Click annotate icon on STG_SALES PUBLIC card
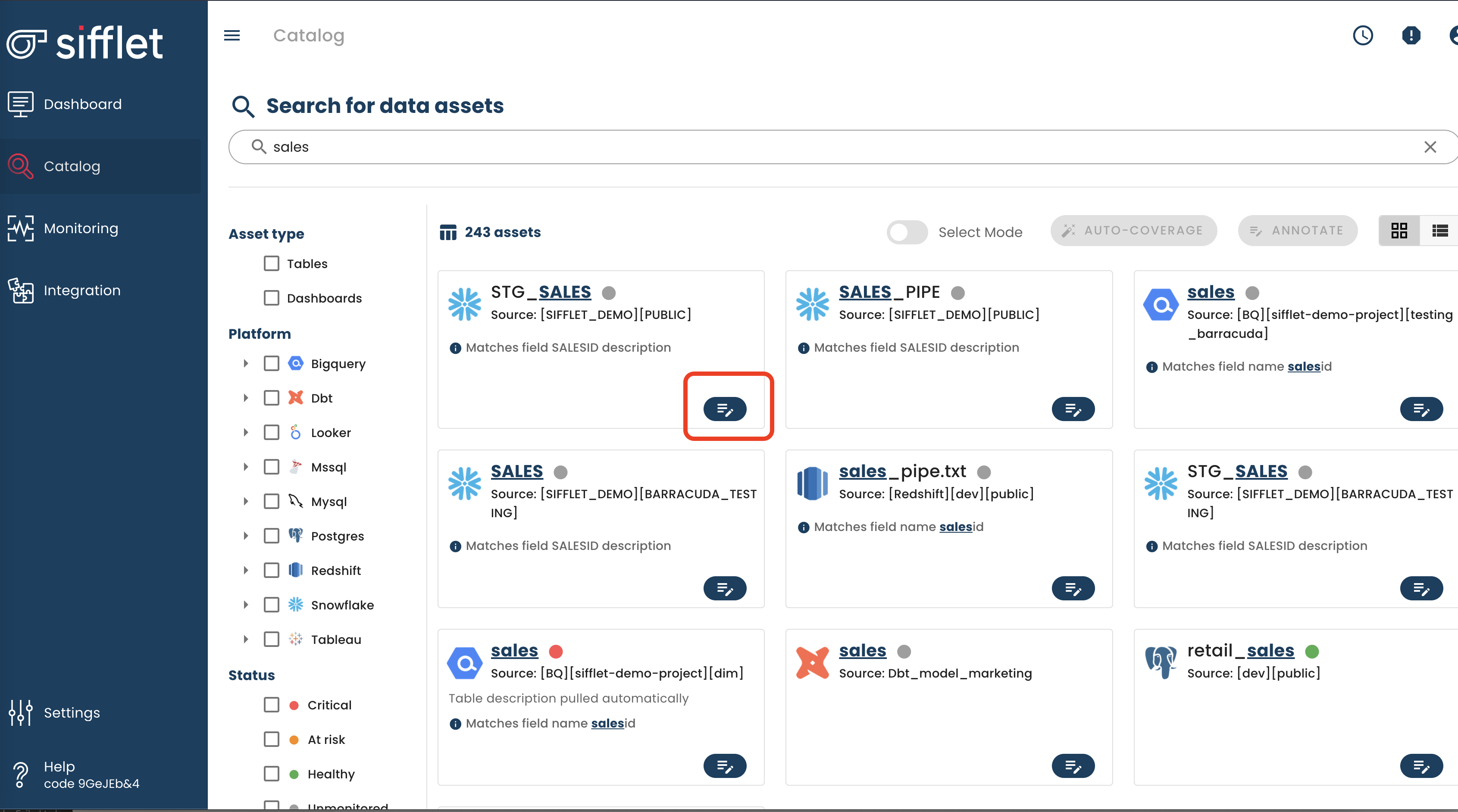The image size is (1458, 812). 724,409
